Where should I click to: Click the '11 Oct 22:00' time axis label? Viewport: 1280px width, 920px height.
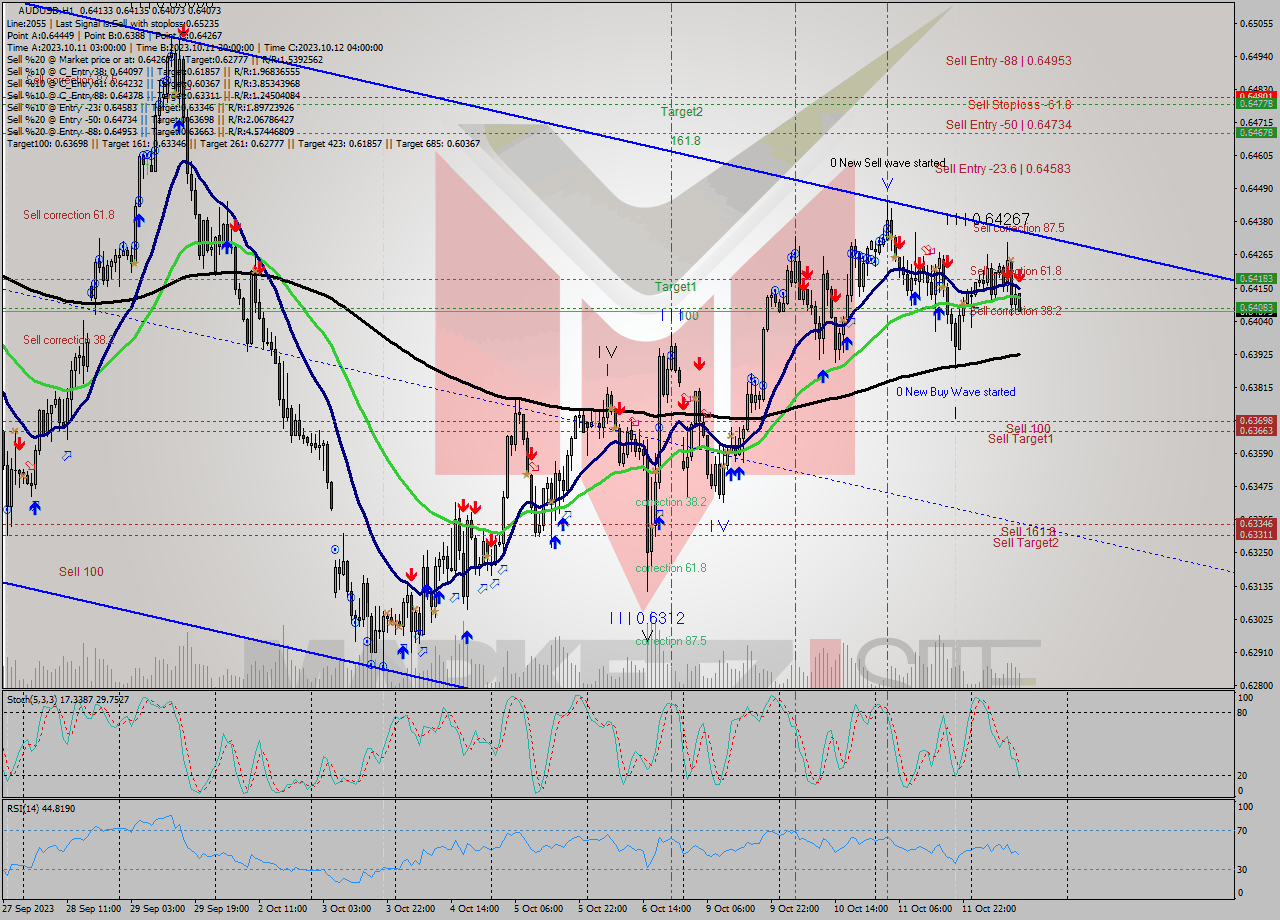(x=989, y=909)
